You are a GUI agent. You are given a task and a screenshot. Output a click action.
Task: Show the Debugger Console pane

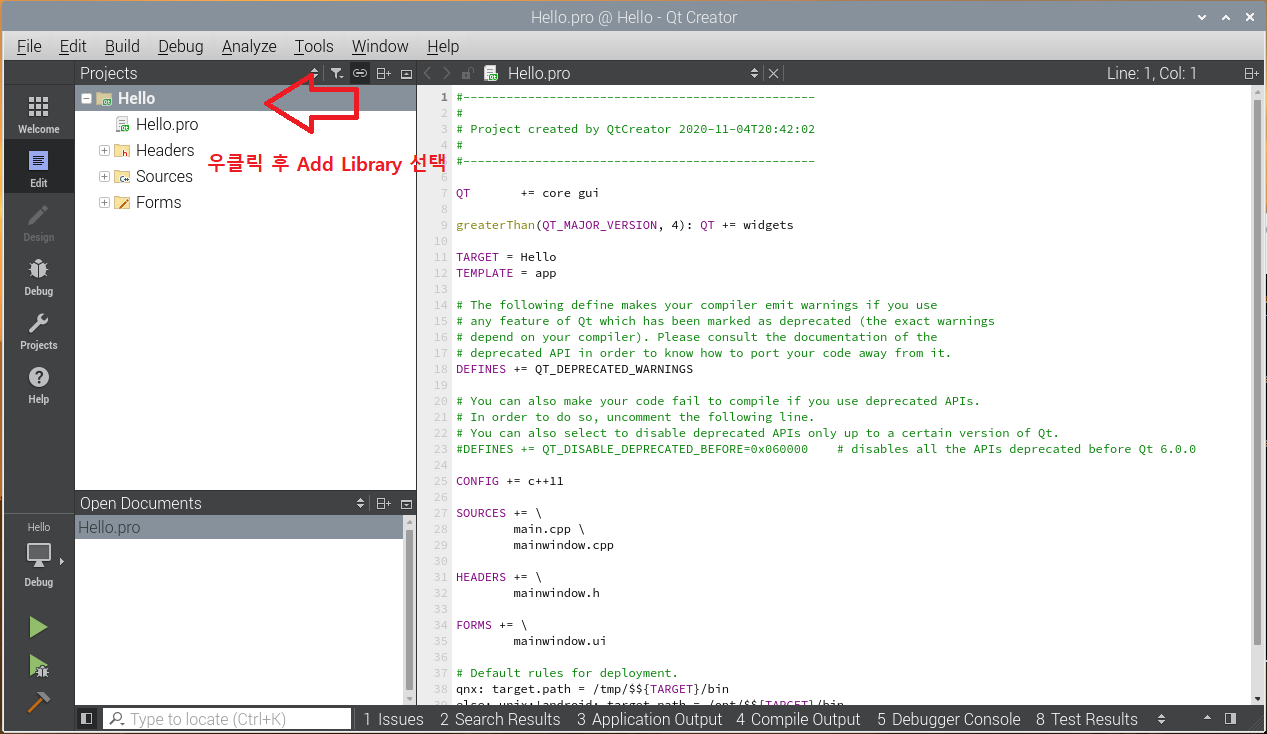949,719
